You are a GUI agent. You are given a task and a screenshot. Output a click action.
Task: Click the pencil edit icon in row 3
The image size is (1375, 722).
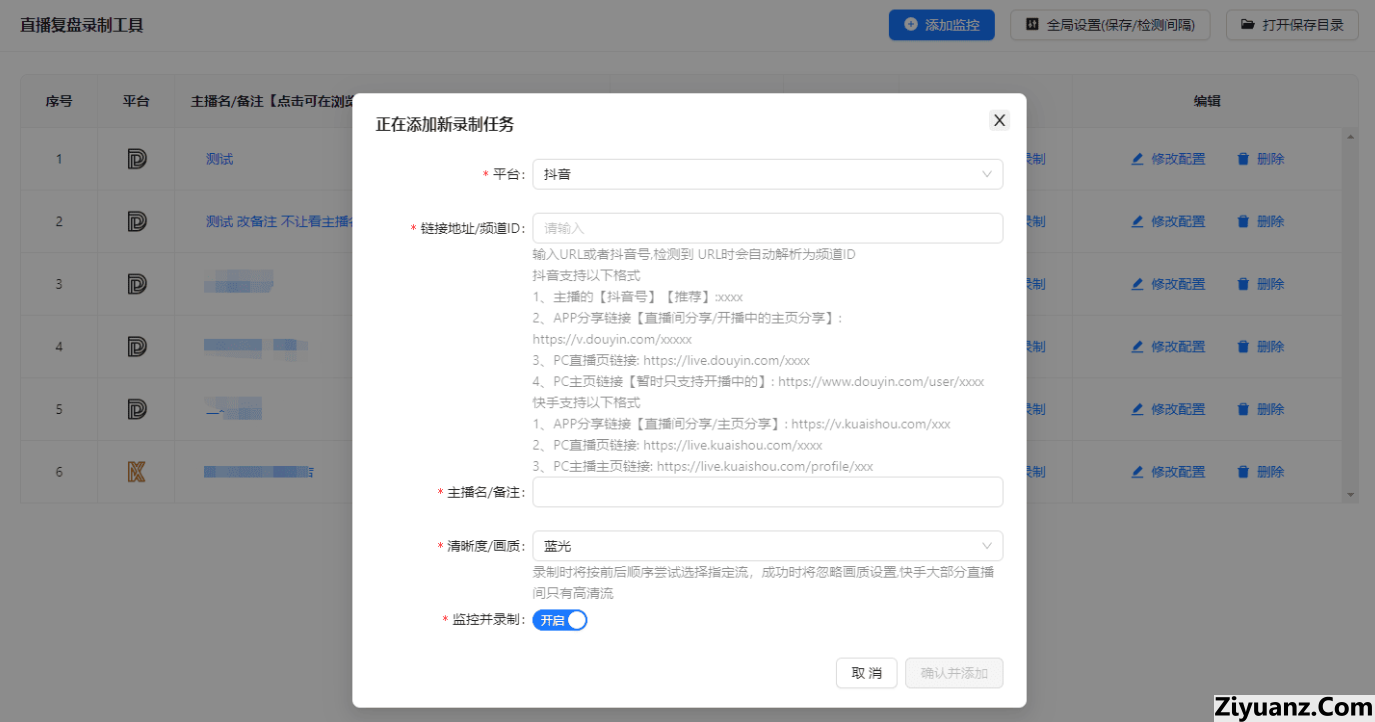click(1137, 284)
